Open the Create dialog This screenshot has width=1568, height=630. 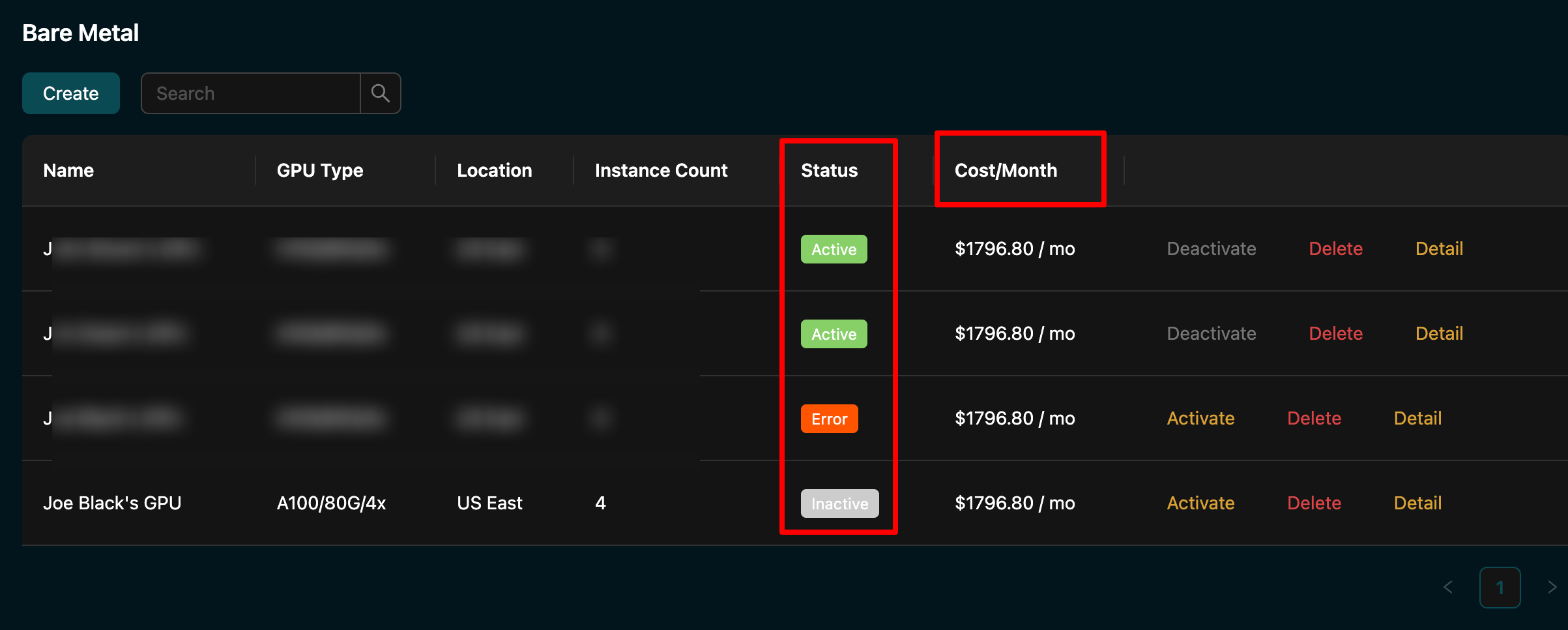(x=70, y=93)
